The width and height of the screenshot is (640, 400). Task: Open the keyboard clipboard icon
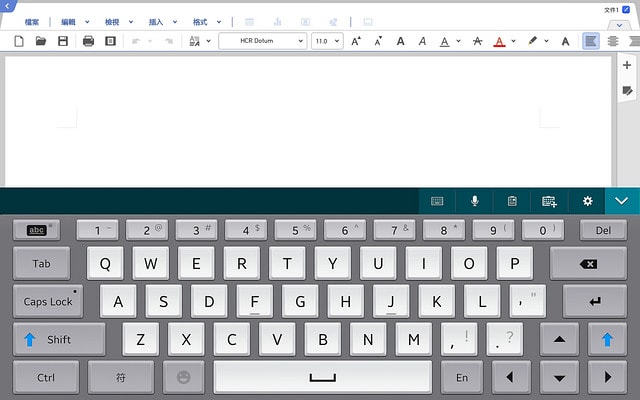point(512,201)
